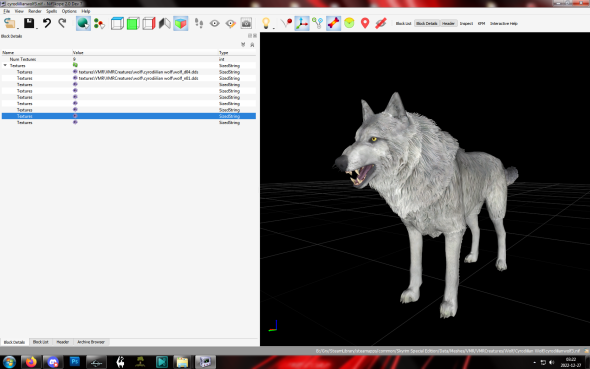Toggle the Block Details panel button

[427, 23]
